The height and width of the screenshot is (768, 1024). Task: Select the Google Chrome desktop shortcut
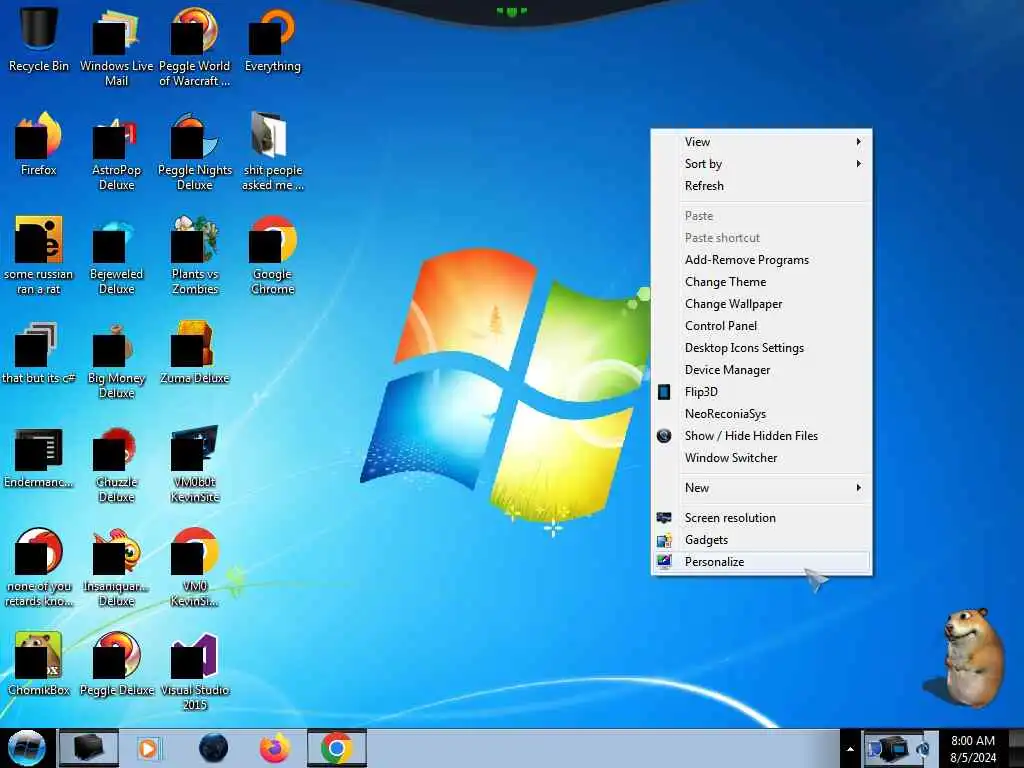[x=272, y=256]
